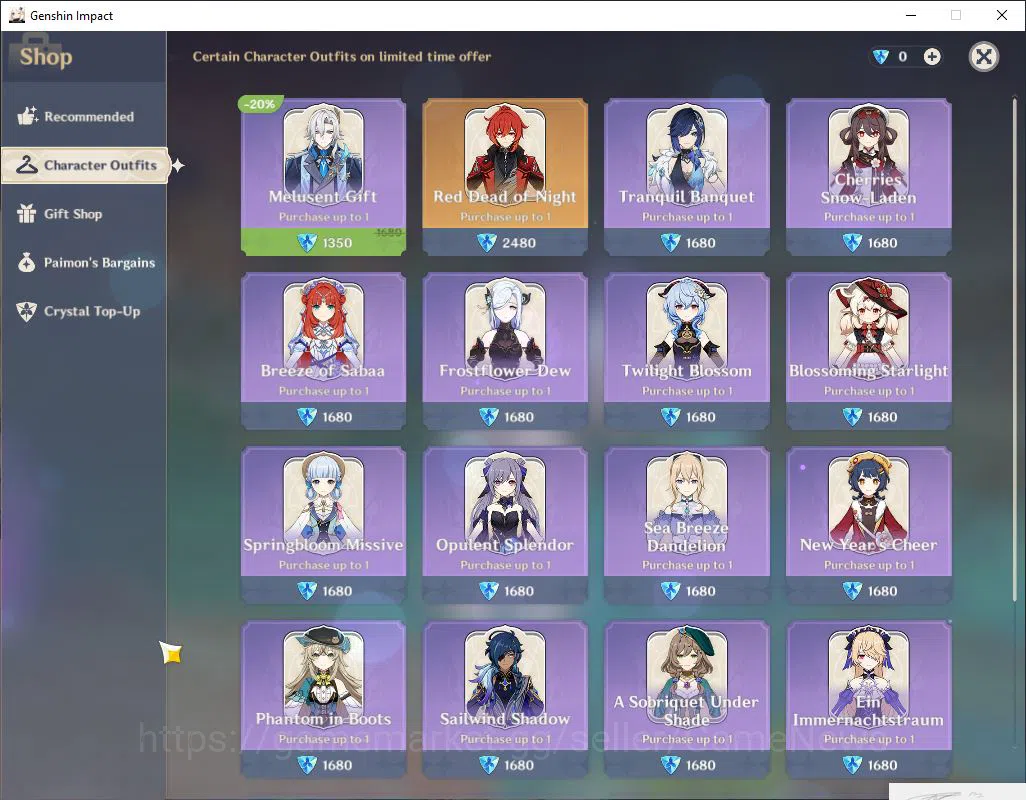Go to Paimon's Bargains tab
The image size is (1026, 800).
tap(83, 262)
